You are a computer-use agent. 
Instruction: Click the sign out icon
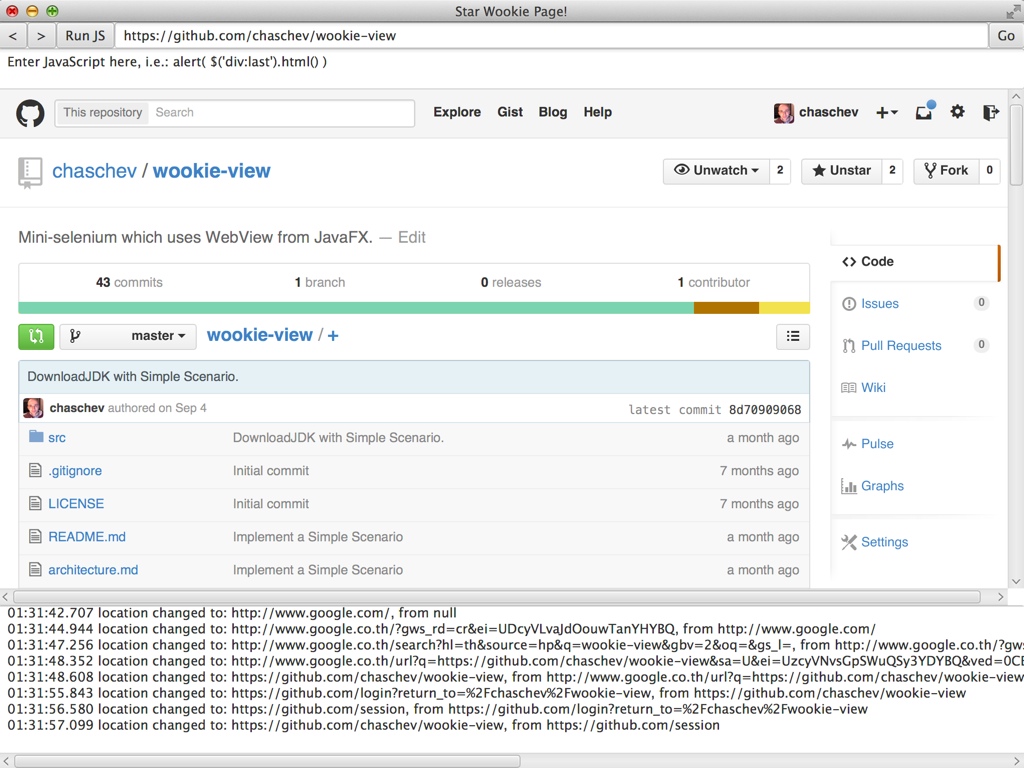coord(991,112)
